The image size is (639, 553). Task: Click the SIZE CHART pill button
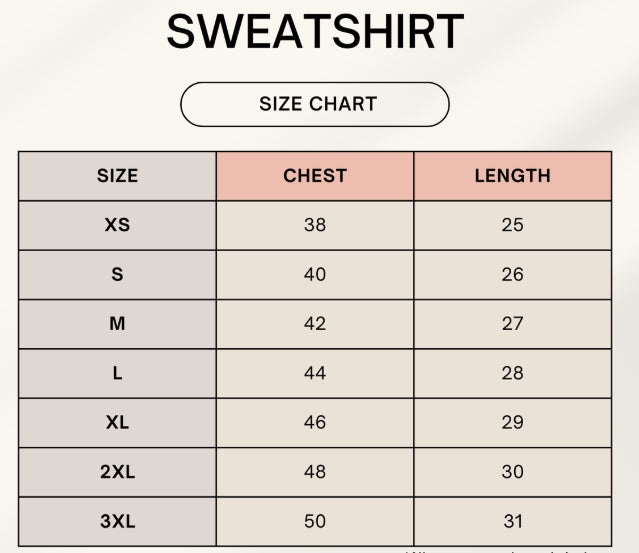coord(315,104)
